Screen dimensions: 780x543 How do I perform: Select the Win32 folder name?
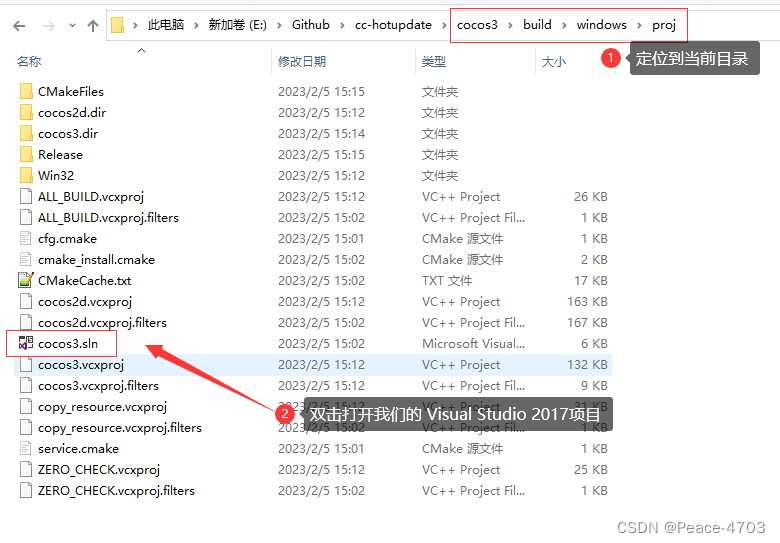56,176
